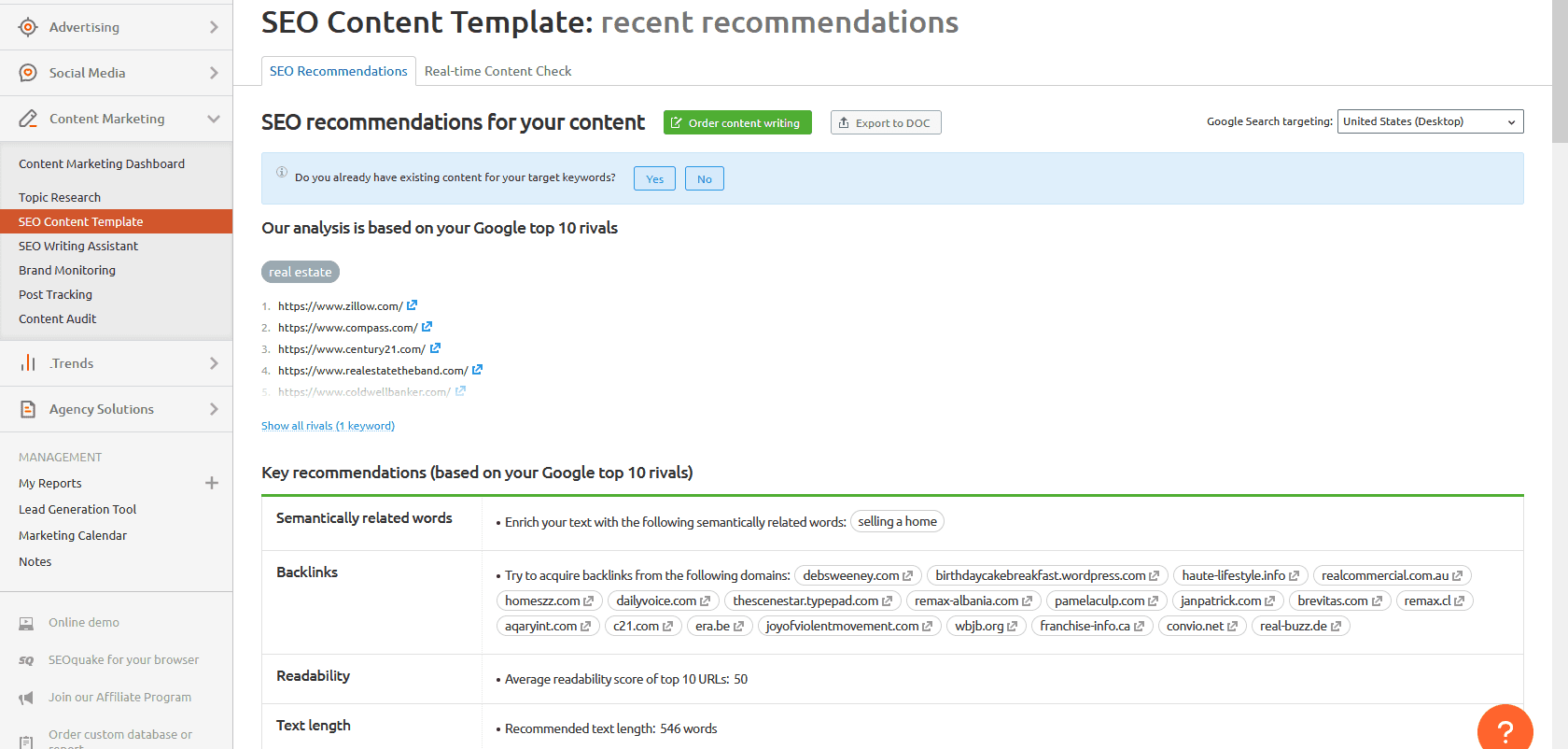Expand the Social Media menu chevron
This screenshot has width=1568, height=749.
click(x=214, y=73)
